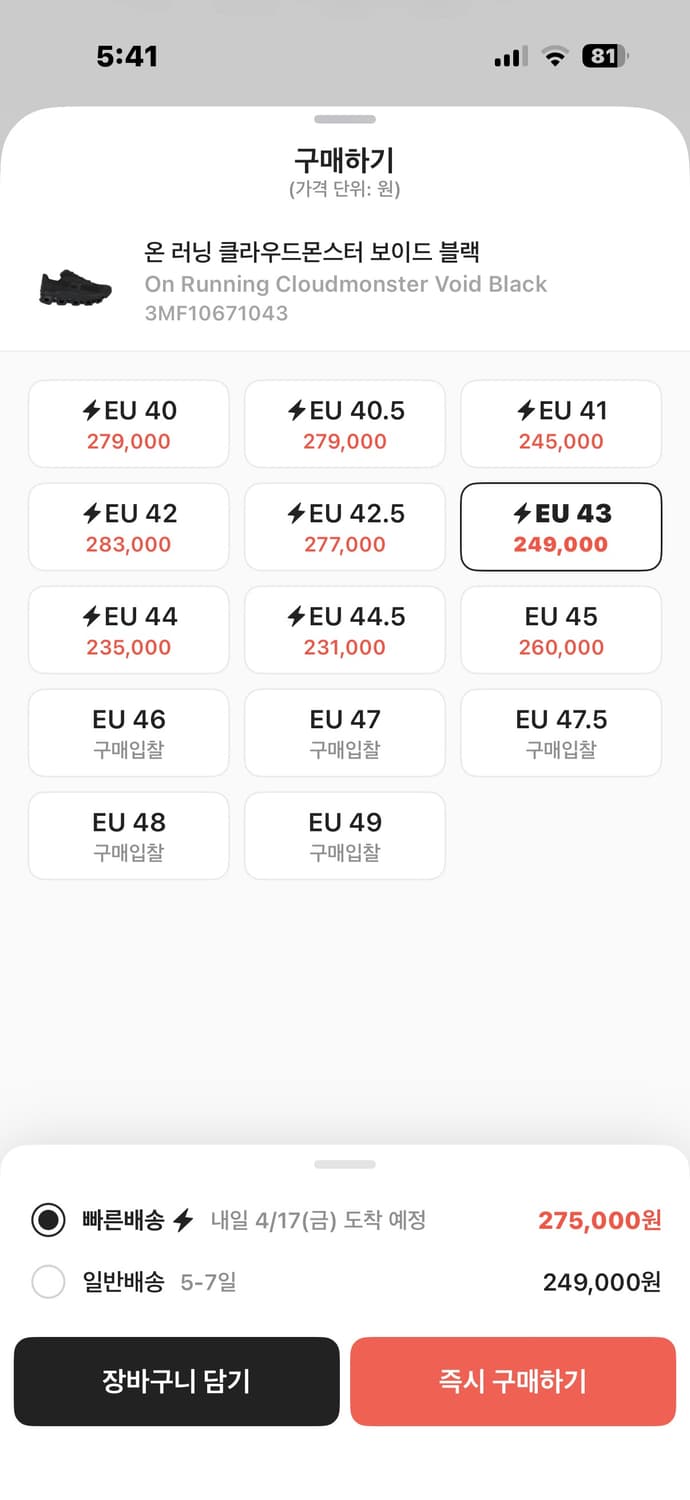Expand the EU 45 size tile
Viewport: 690px width, 1500px height.
tap(561, 630)
